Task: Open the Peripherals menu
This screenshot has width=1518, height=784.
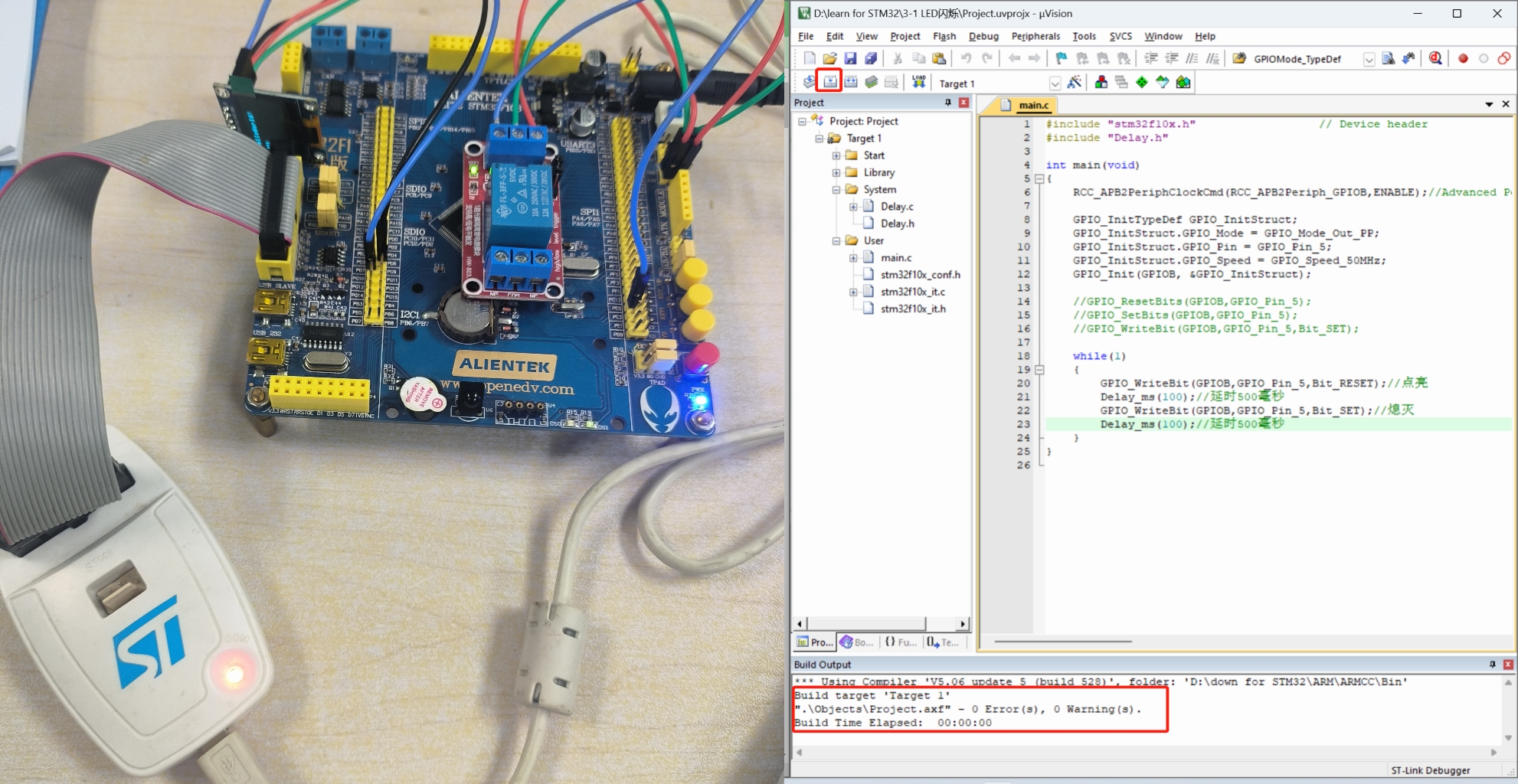Action: click(1035, 36)
